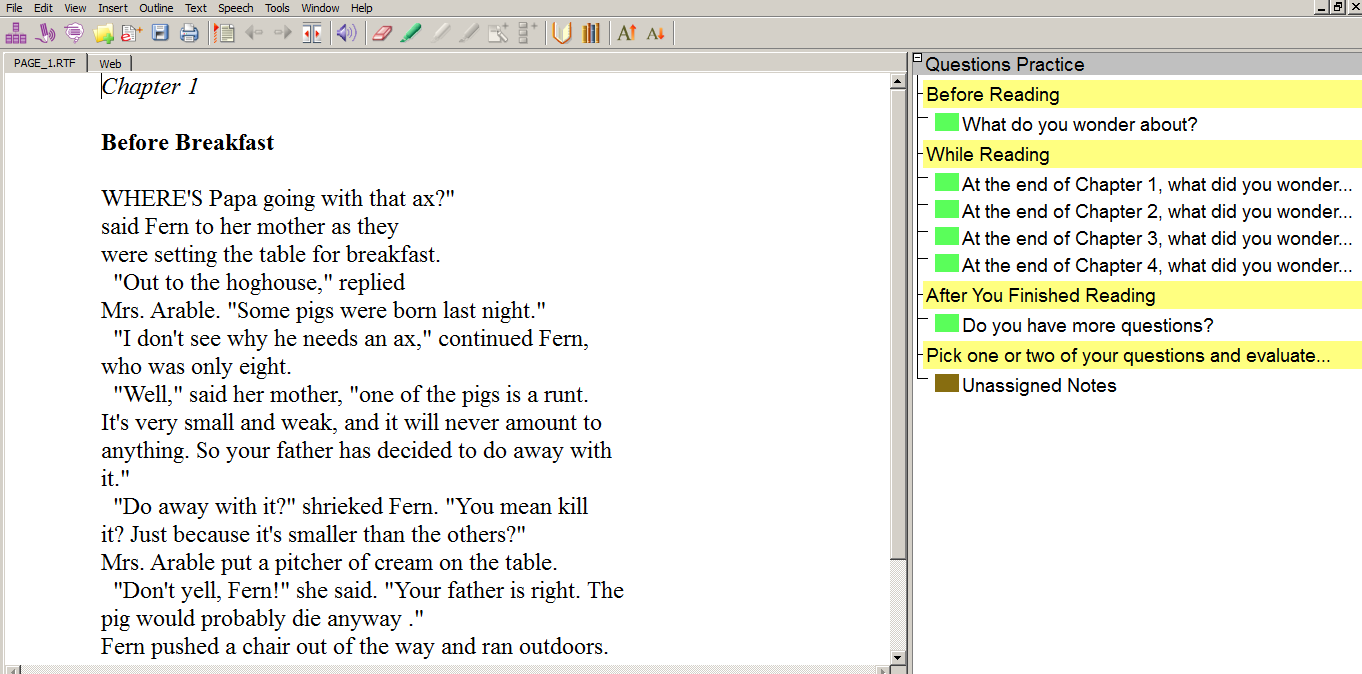Click the line 'WHERE'S Papa going with that ax?'
This screenshot has height=674, width=1362.
pyautogui.click(x=278, y=199)
